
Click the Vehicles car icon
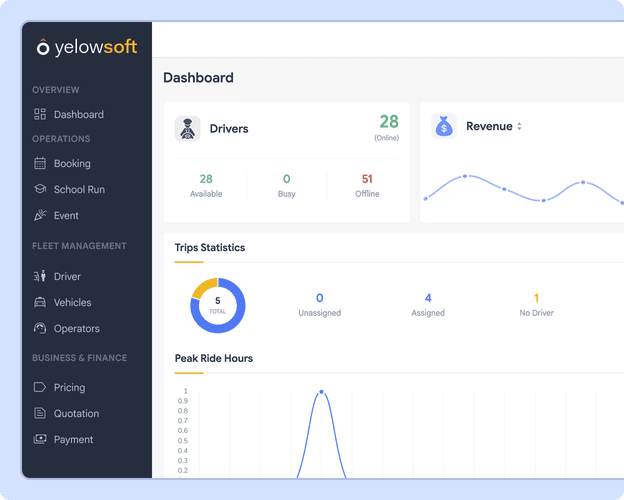coord(40,303)
